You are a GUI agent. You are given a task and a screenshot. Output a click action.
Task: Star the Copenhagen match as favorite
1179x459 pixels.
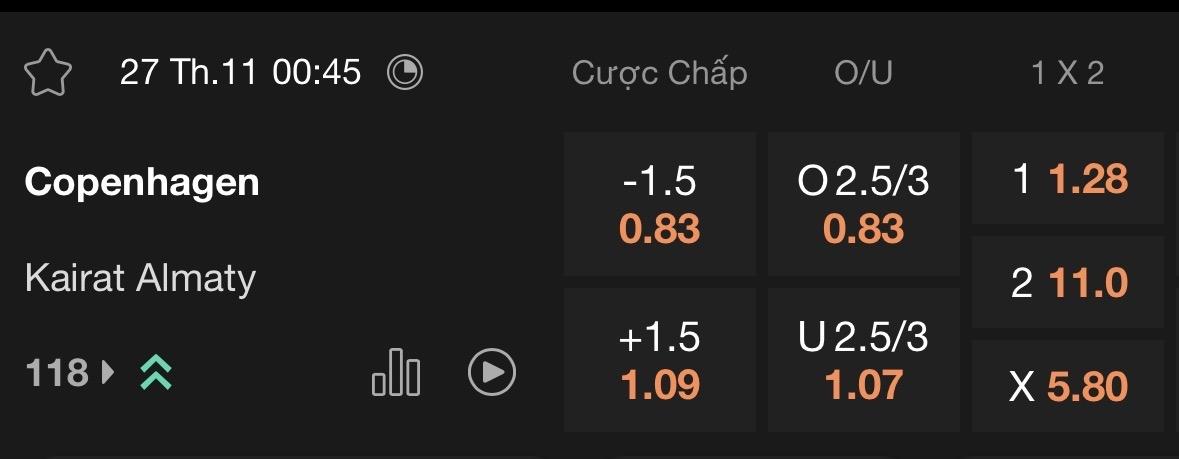[x=48, y=73]
